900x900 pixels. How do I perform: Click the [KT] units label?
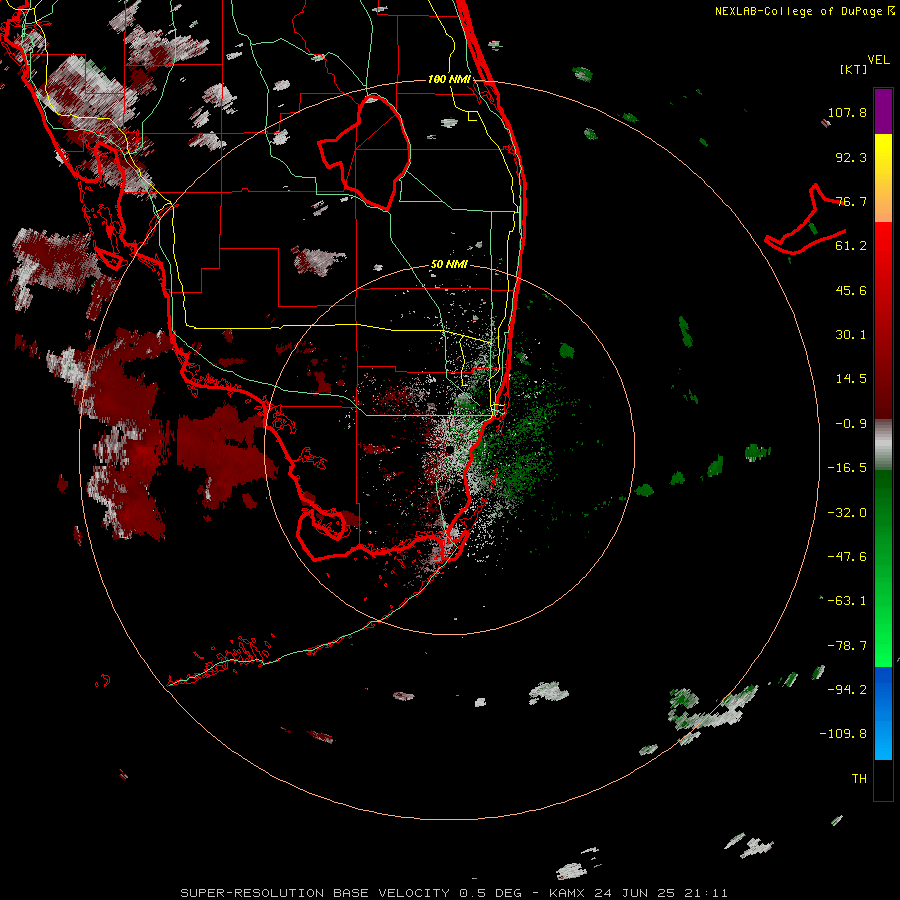tap(854, 69)
